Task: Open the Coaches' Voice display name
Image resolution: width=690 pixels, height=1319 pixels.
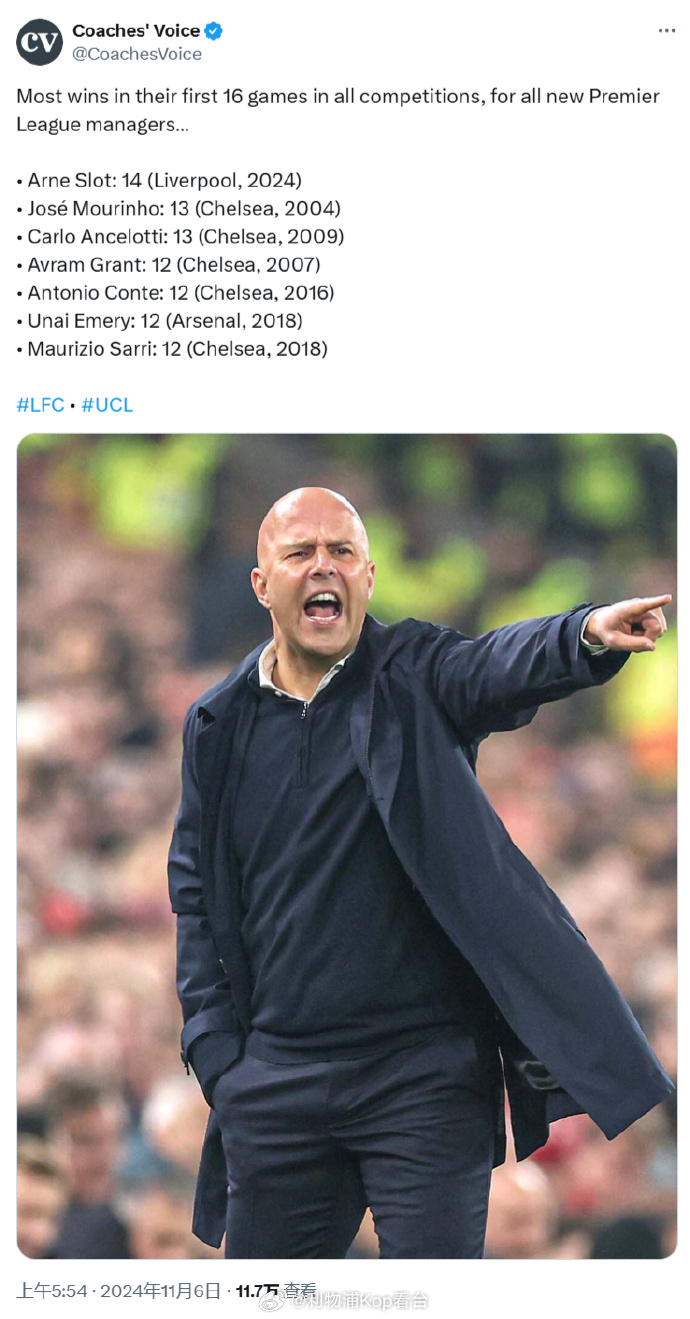Action: tap(136, 31)
